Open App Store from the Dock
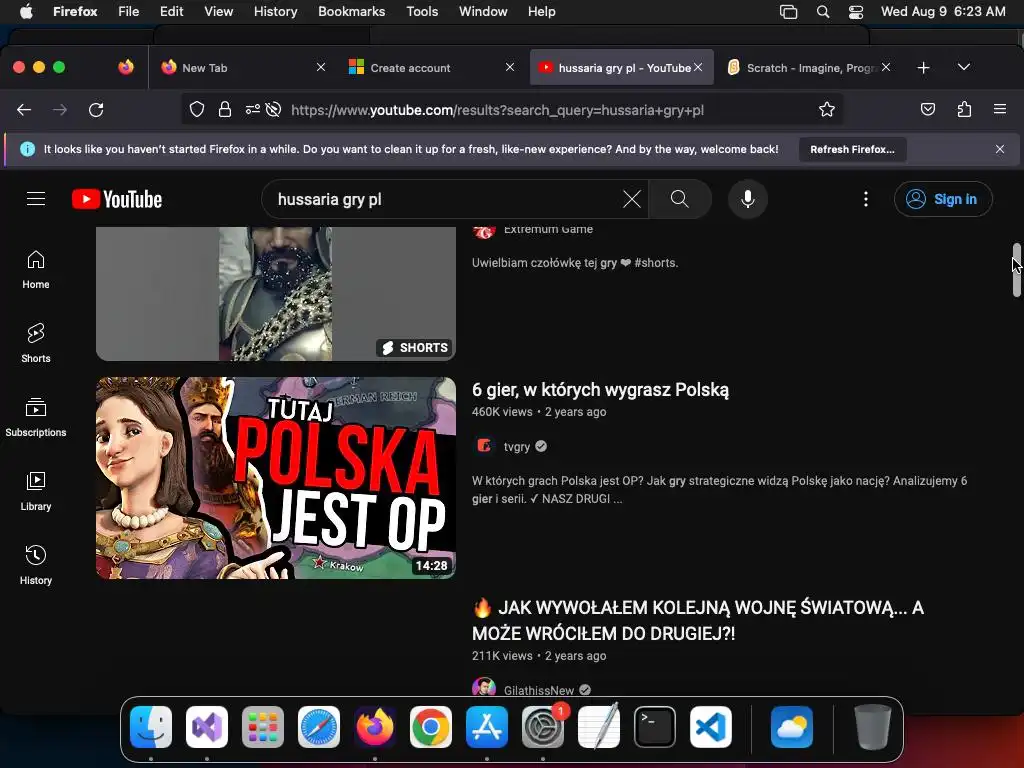Screen dimensions: 1024x768 [487, 727]
